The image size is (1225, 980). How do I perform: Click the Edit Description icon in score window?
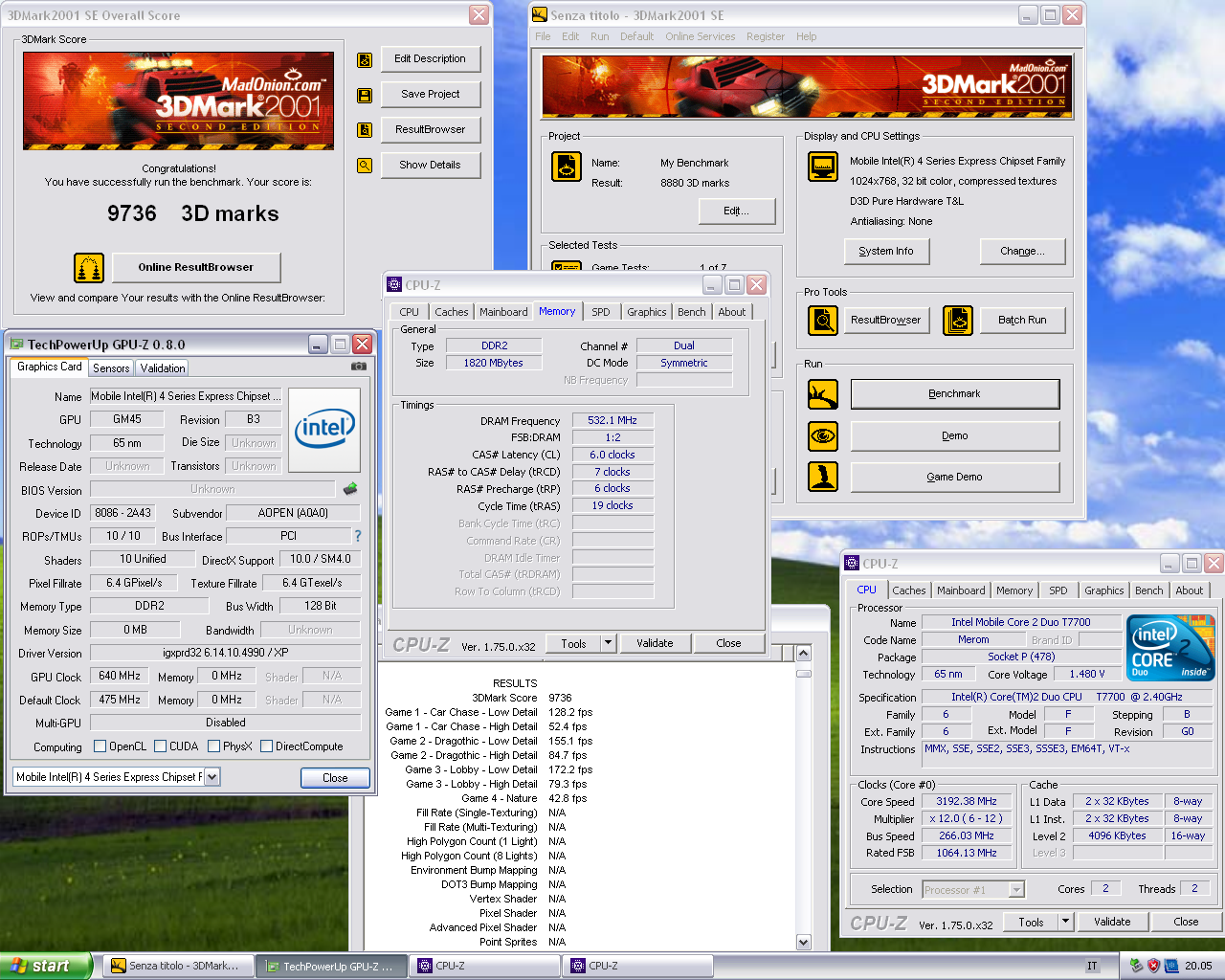pyautogui.click(x=365, y=60)
